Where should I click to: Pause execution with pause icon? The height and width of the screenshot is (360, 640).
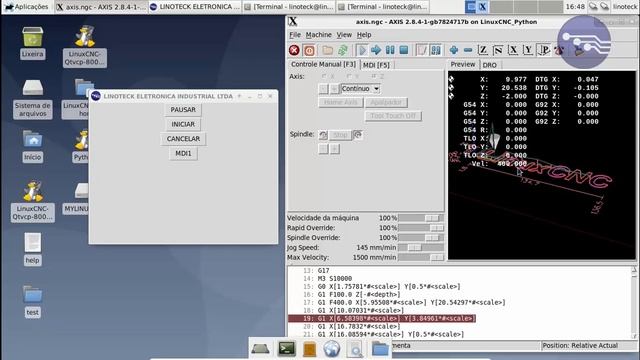coord(390,50)
